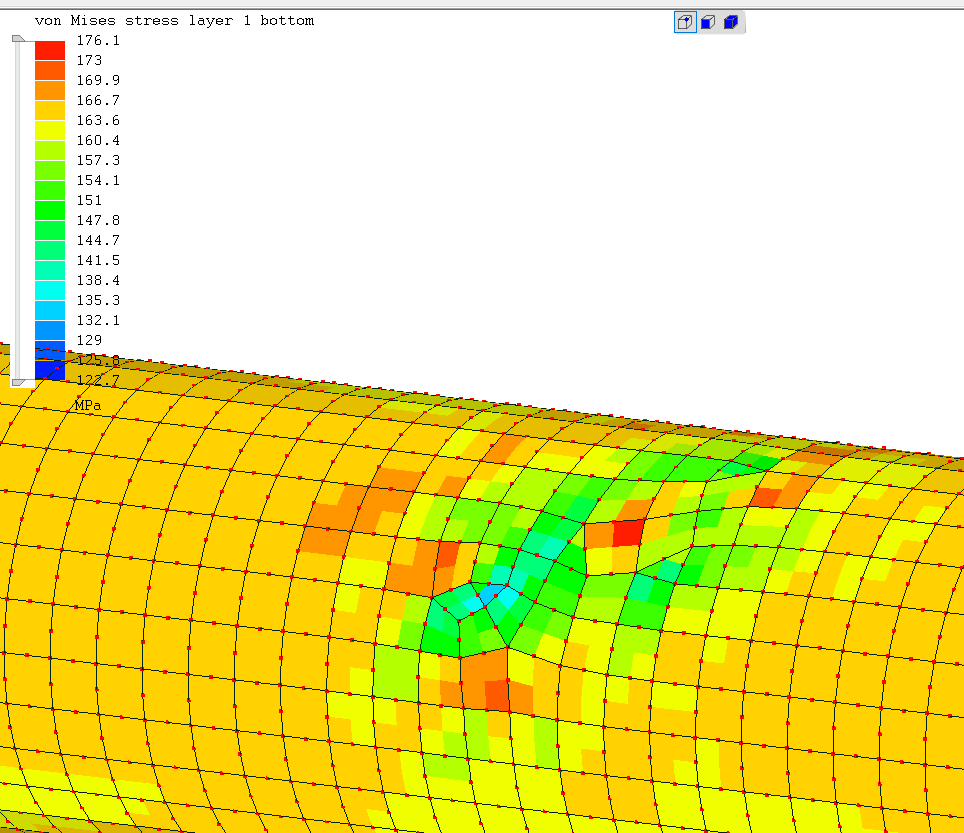Click the legend value 154.1

coord(98,180)
